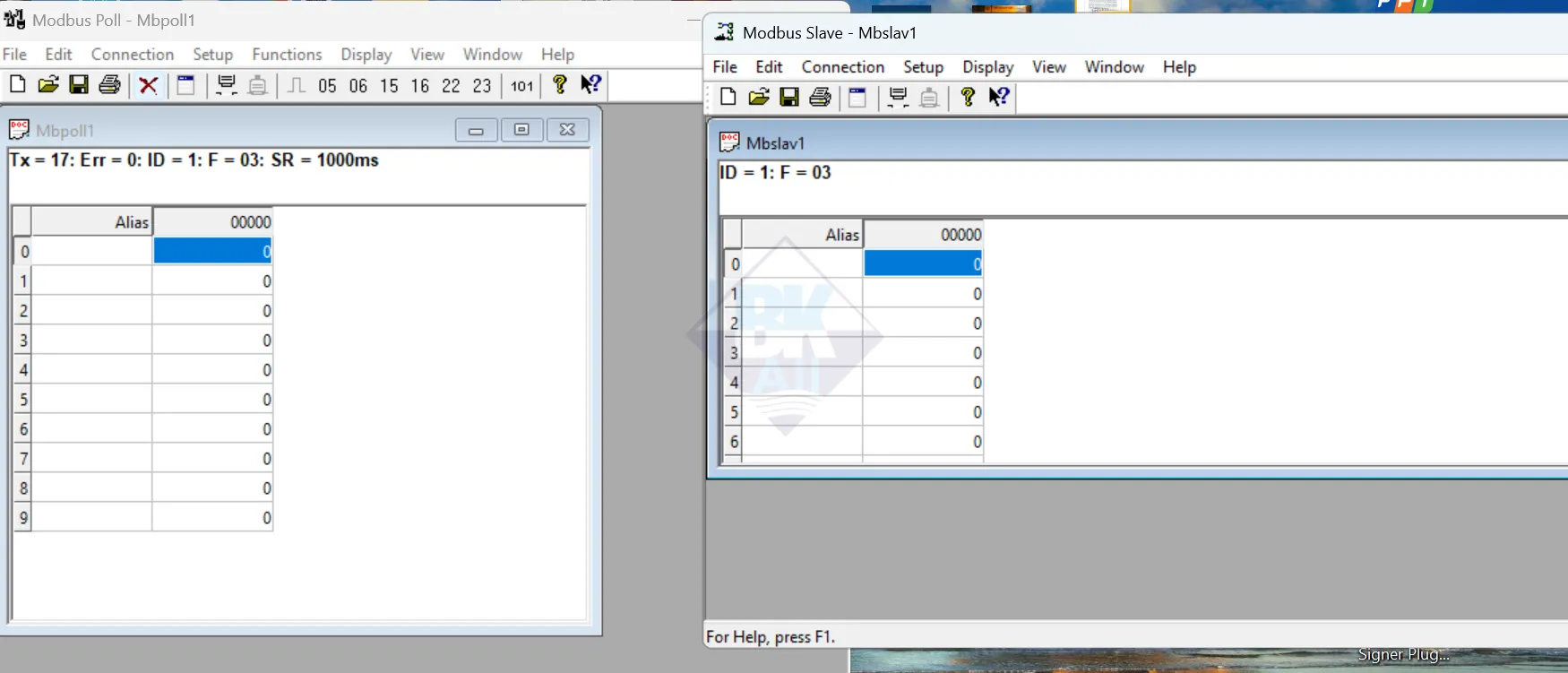The height and width of the screenshot is (673, 1568).
Task: Select register row 3 value in Mbslav1
Action: 923,353
